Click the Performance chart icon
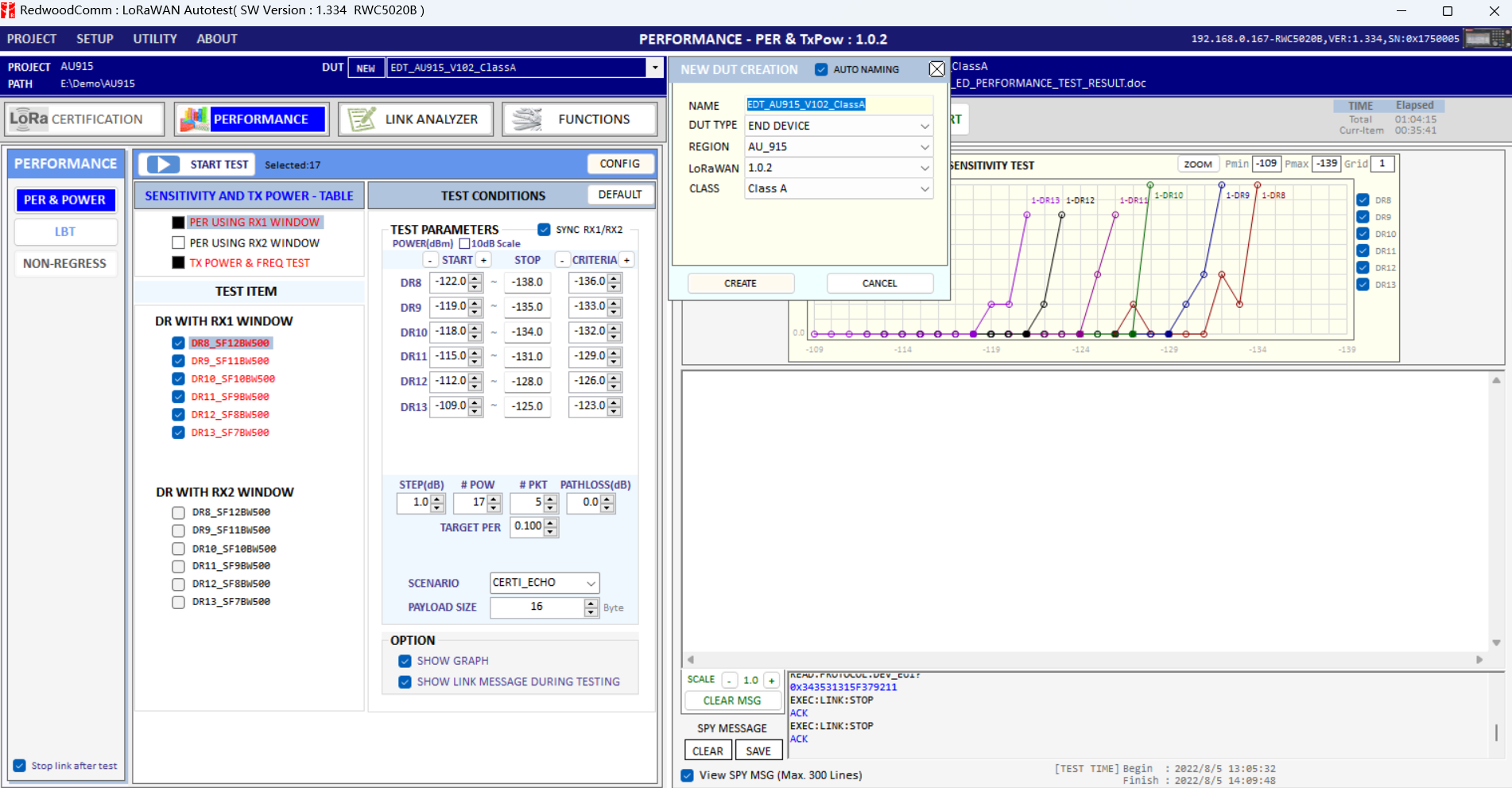The height and width of the screenshot is (788, 1512). tap(194, 119)
